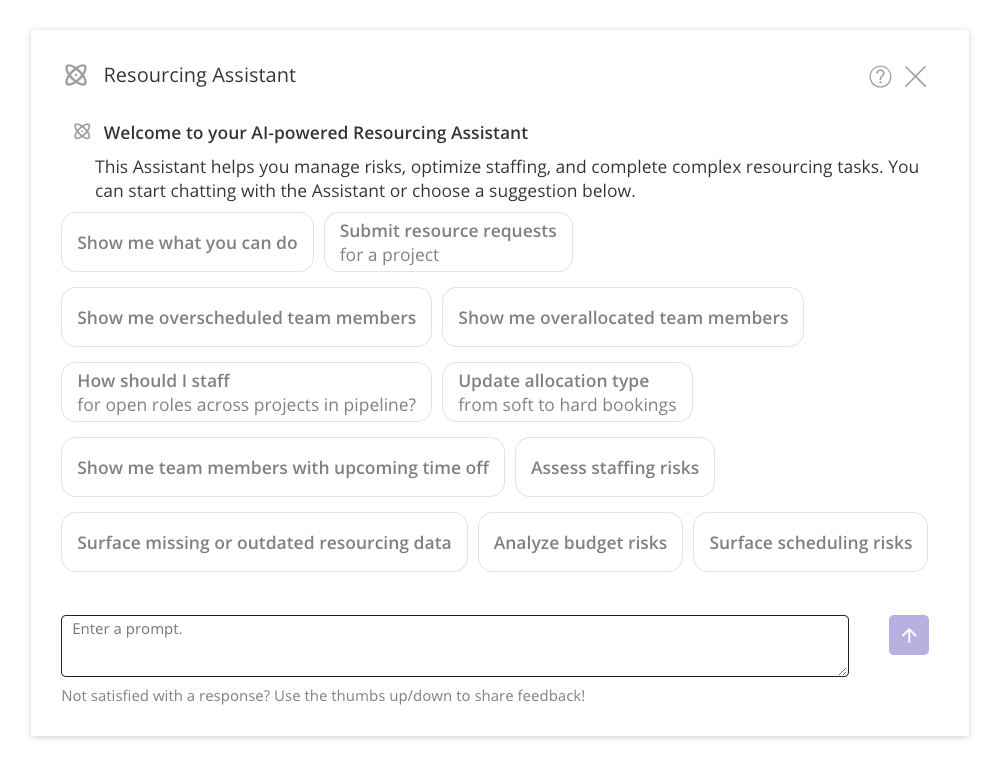Choose 'Surface missing or outdated resourcing data'
This screenshot has height=768, width=999.
tap(264, 542)
